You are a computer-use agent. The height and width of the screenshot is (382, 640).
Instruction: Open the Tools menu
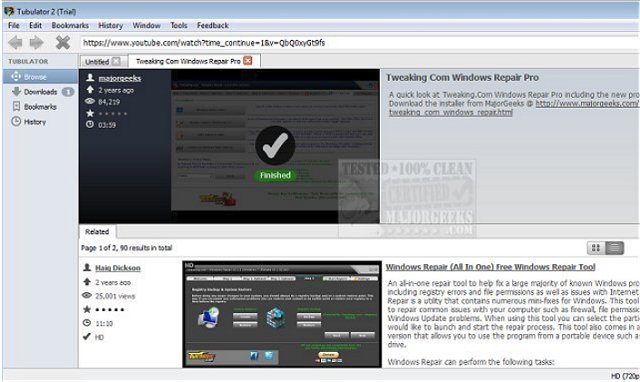click(x=179, y=25)
